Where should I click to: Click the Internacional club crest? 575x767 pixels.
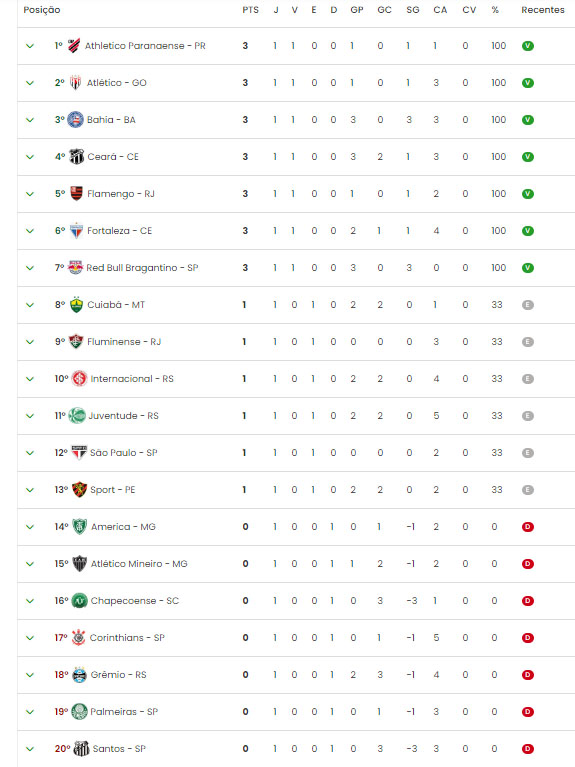pos(79,379)
